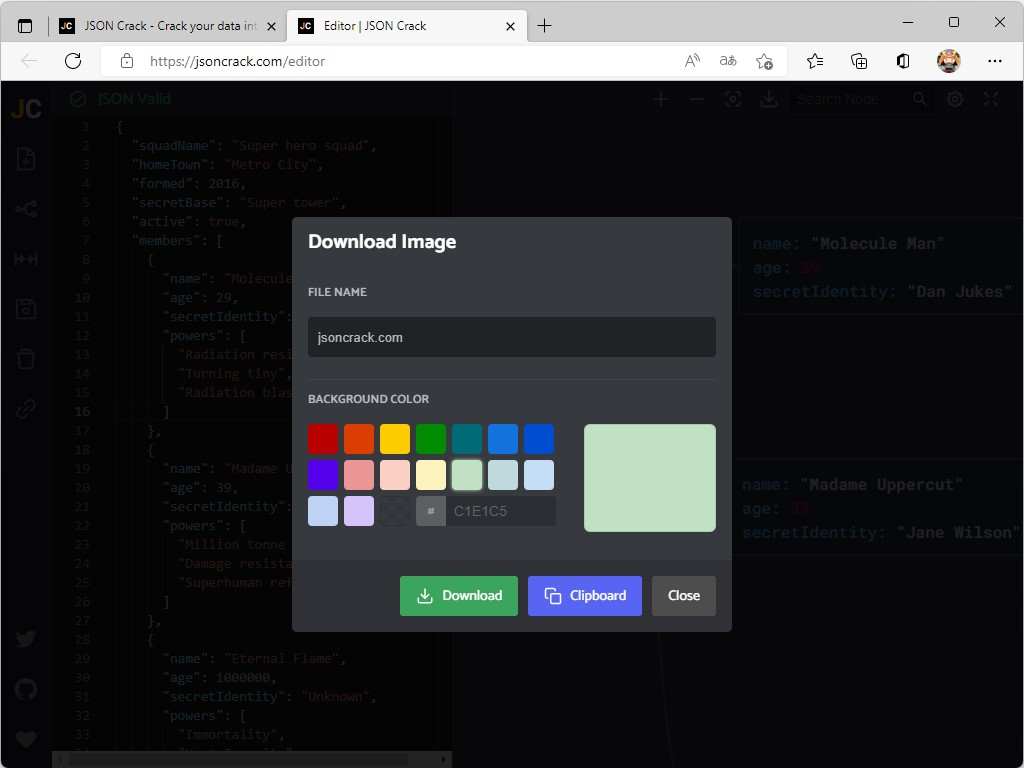The height and width of the screenshot is (768, 1024).
Task: Click the Read aloud icon
Action: (692, 61)
